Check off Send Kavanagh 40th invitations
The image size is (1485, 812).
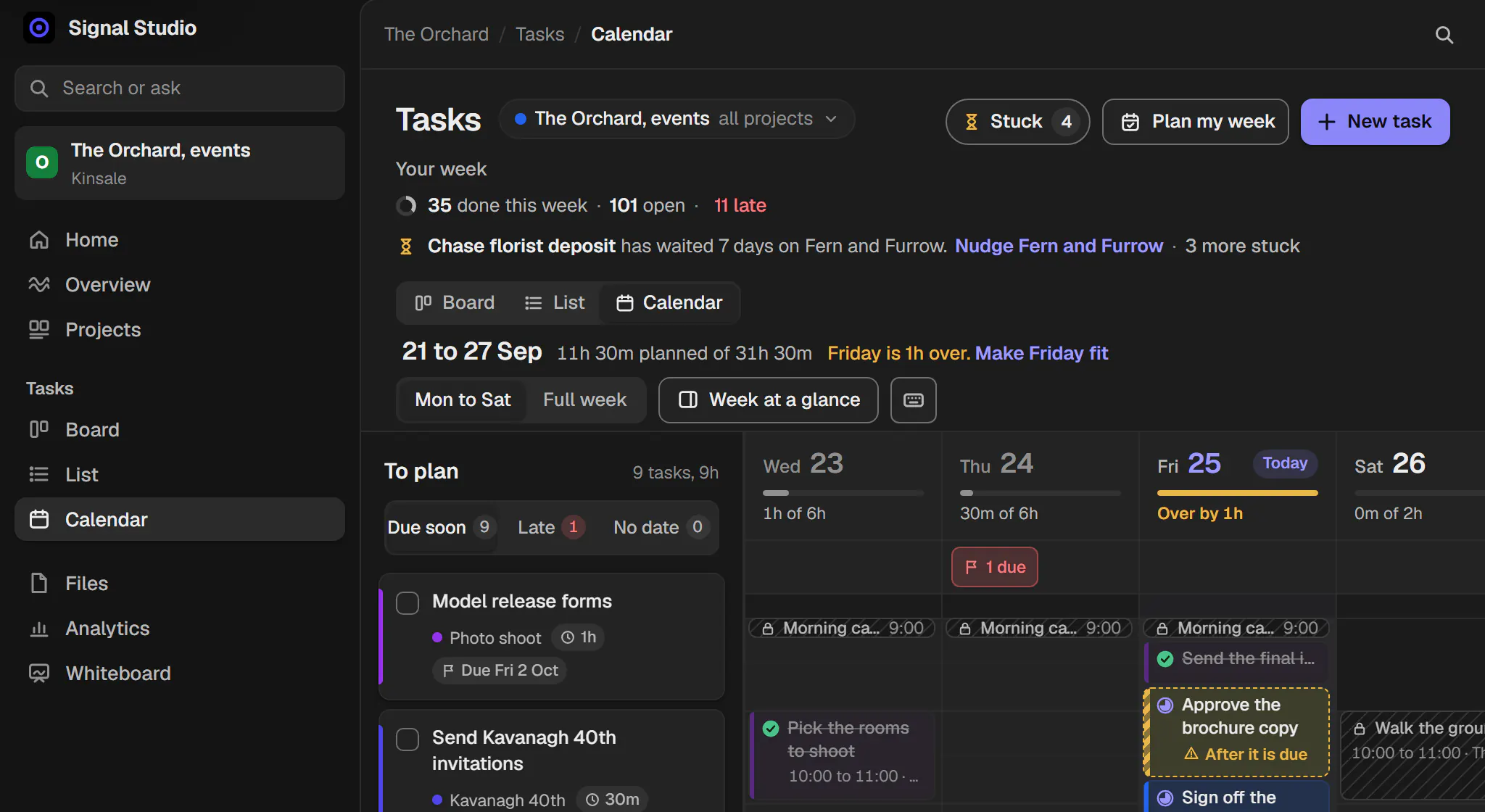pyautogui.click(x=408, y=739)
